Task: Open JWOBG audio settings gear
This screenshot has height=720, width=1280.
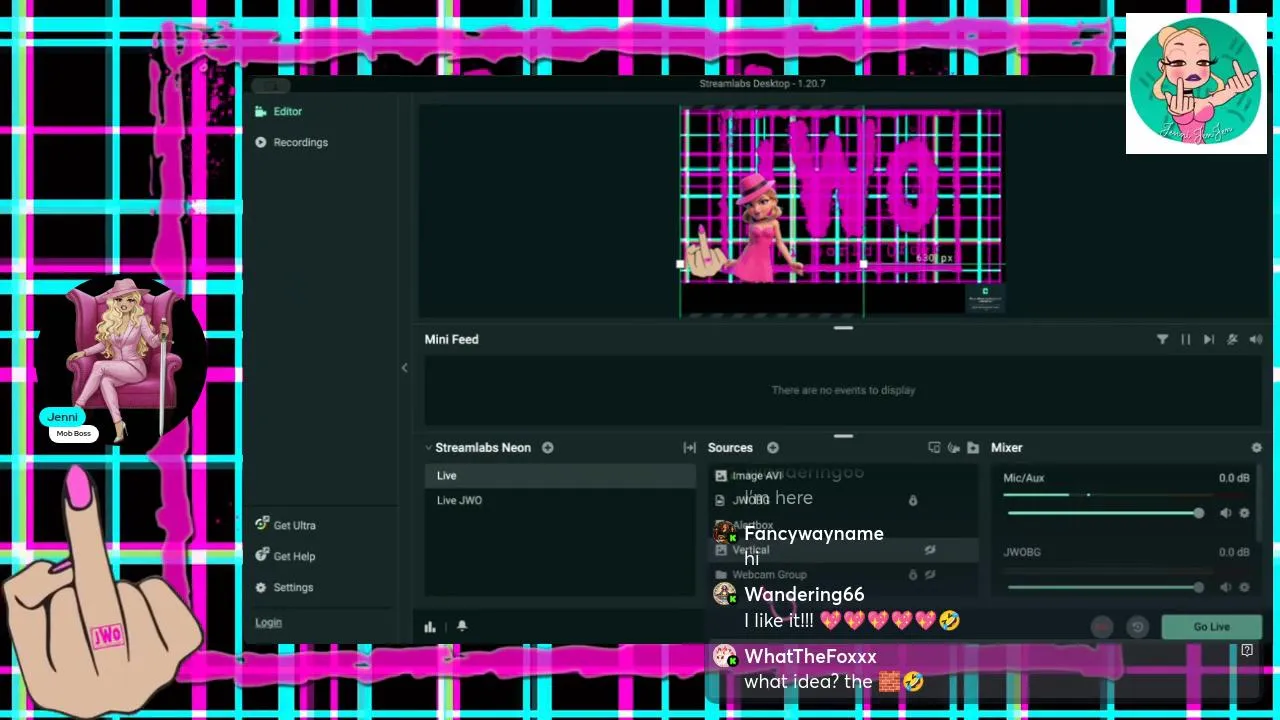Action: (x=1244, y=587)
